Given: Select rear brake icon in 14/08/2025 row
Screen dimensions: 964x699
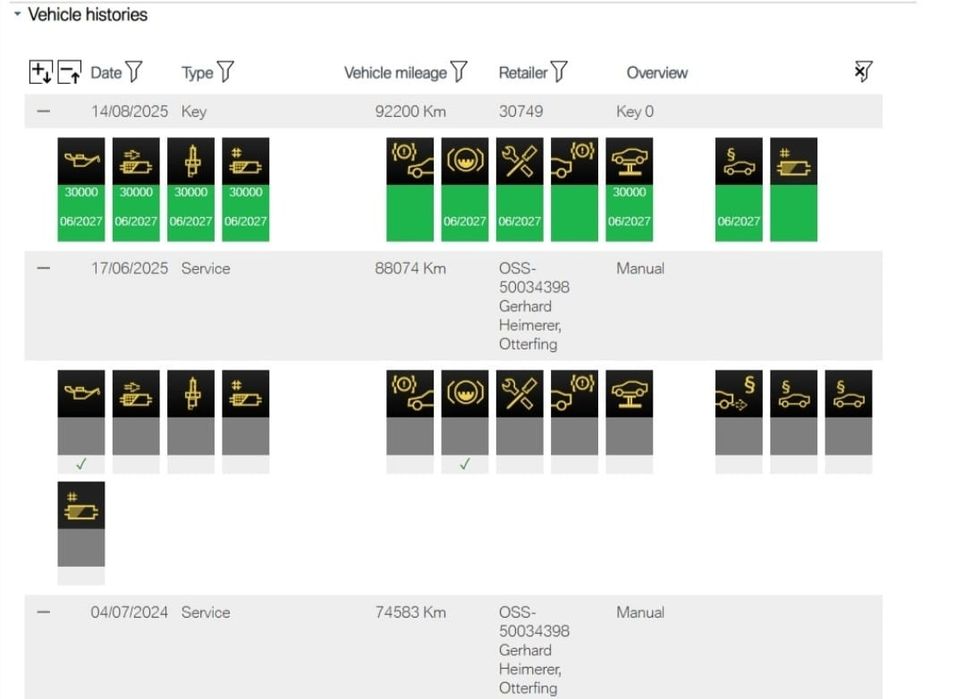Looking at the screenshot, I should coord(574,161).
